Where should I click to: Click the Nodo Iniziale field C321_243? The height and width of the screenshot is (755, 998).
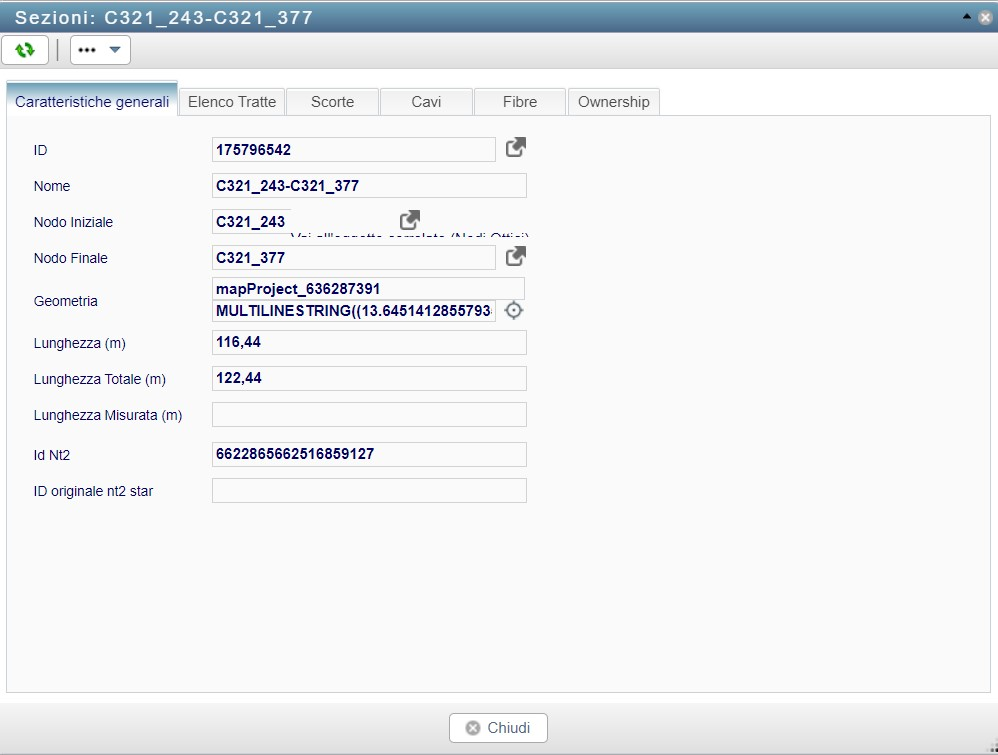pyautogui.click(x=251, y=222)
